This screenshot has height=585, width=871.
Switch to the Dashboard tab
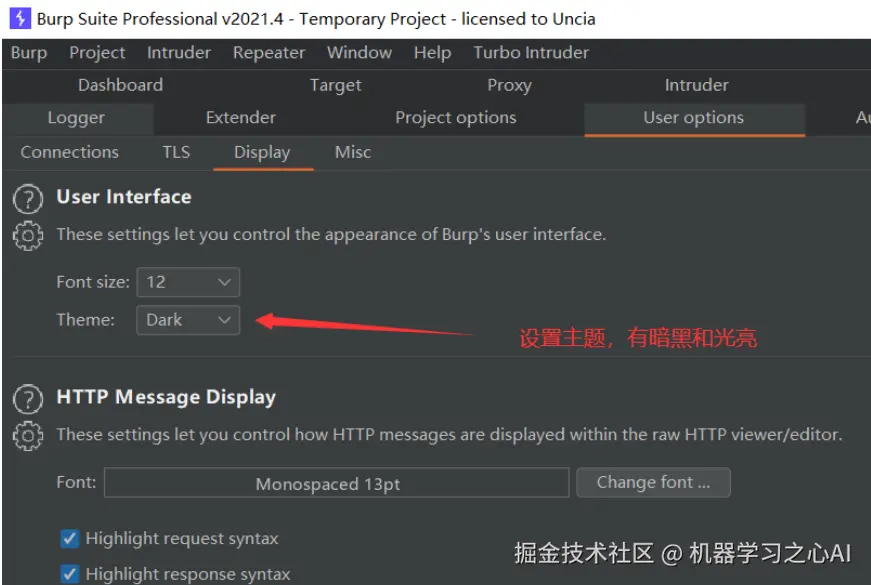pos(121,85)
